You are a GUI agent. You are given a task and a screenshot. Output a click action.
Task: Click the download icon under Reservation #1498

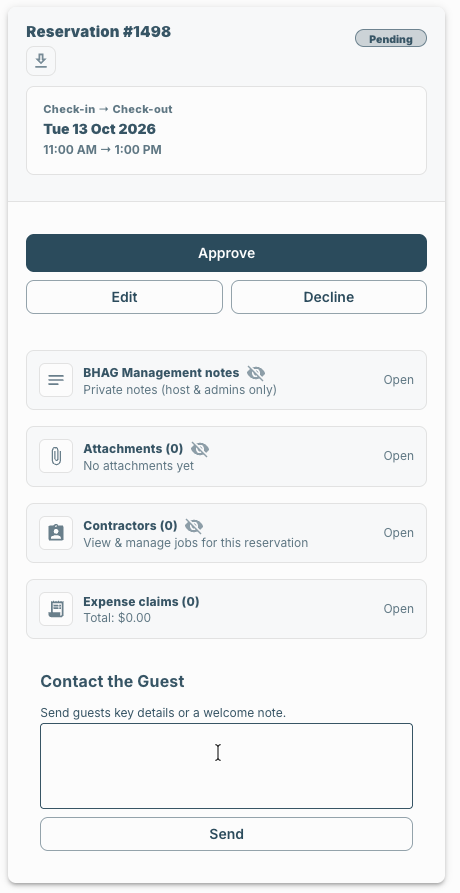41,61
